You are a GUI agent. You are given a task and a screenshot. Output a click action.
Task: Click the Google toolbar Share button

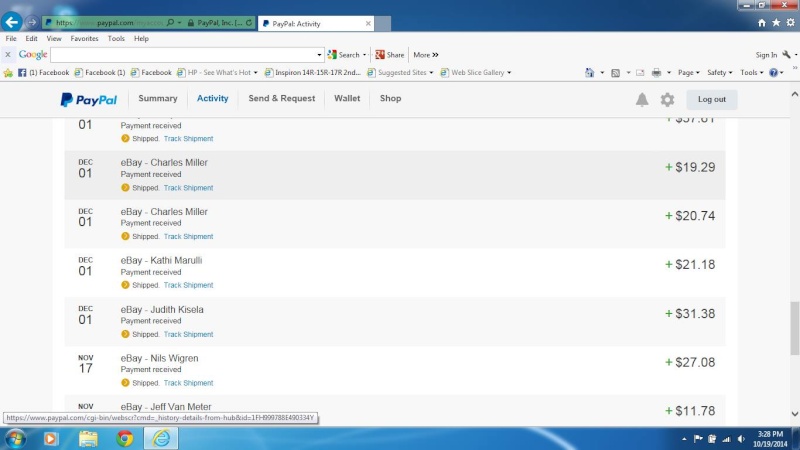coord(390,55)
